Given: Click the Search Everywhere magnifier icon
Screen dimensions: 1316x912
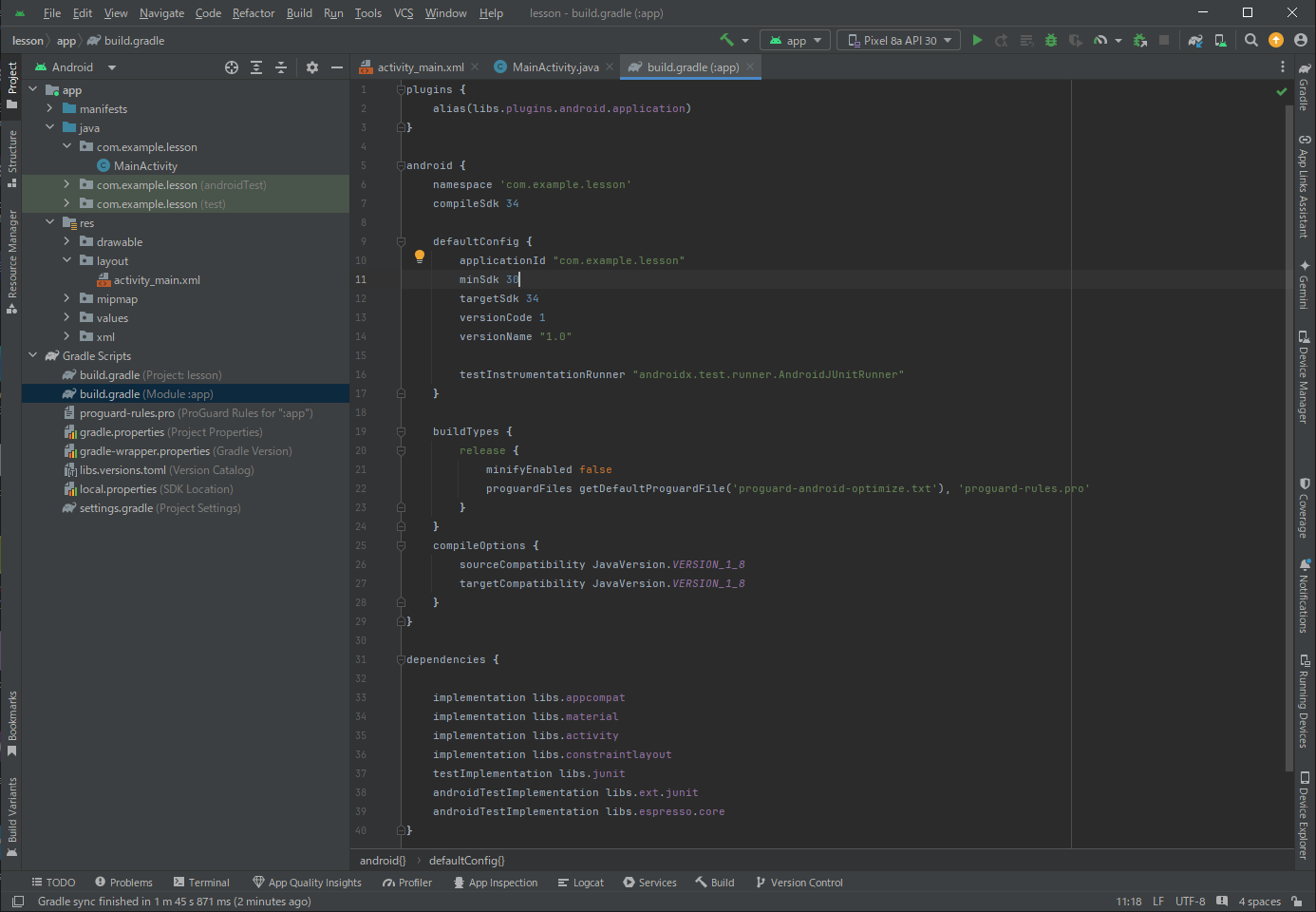Looking at the screenshot, I should point(1251,40).
